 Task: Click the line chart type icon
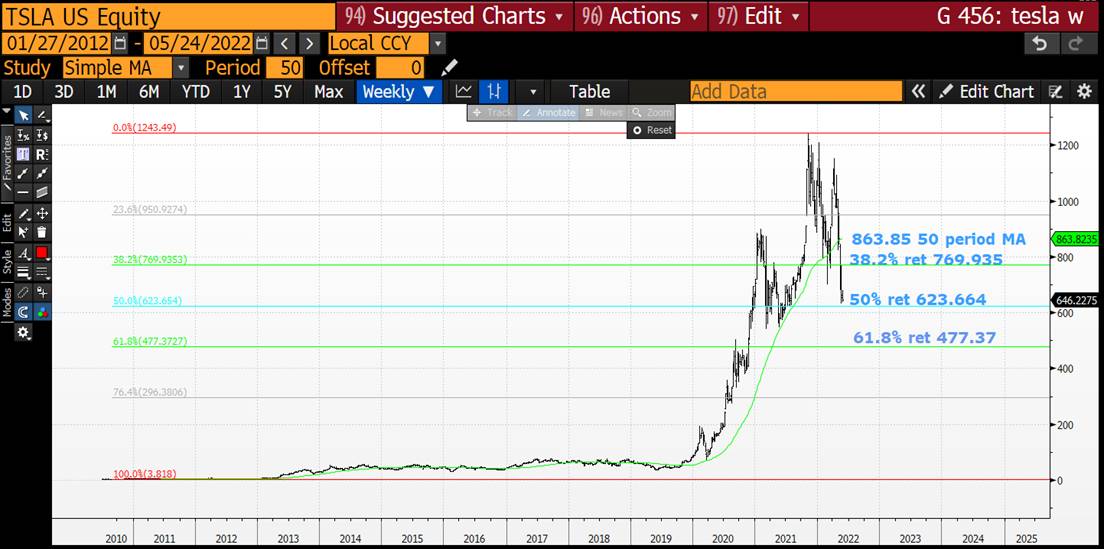pos(463,92)
